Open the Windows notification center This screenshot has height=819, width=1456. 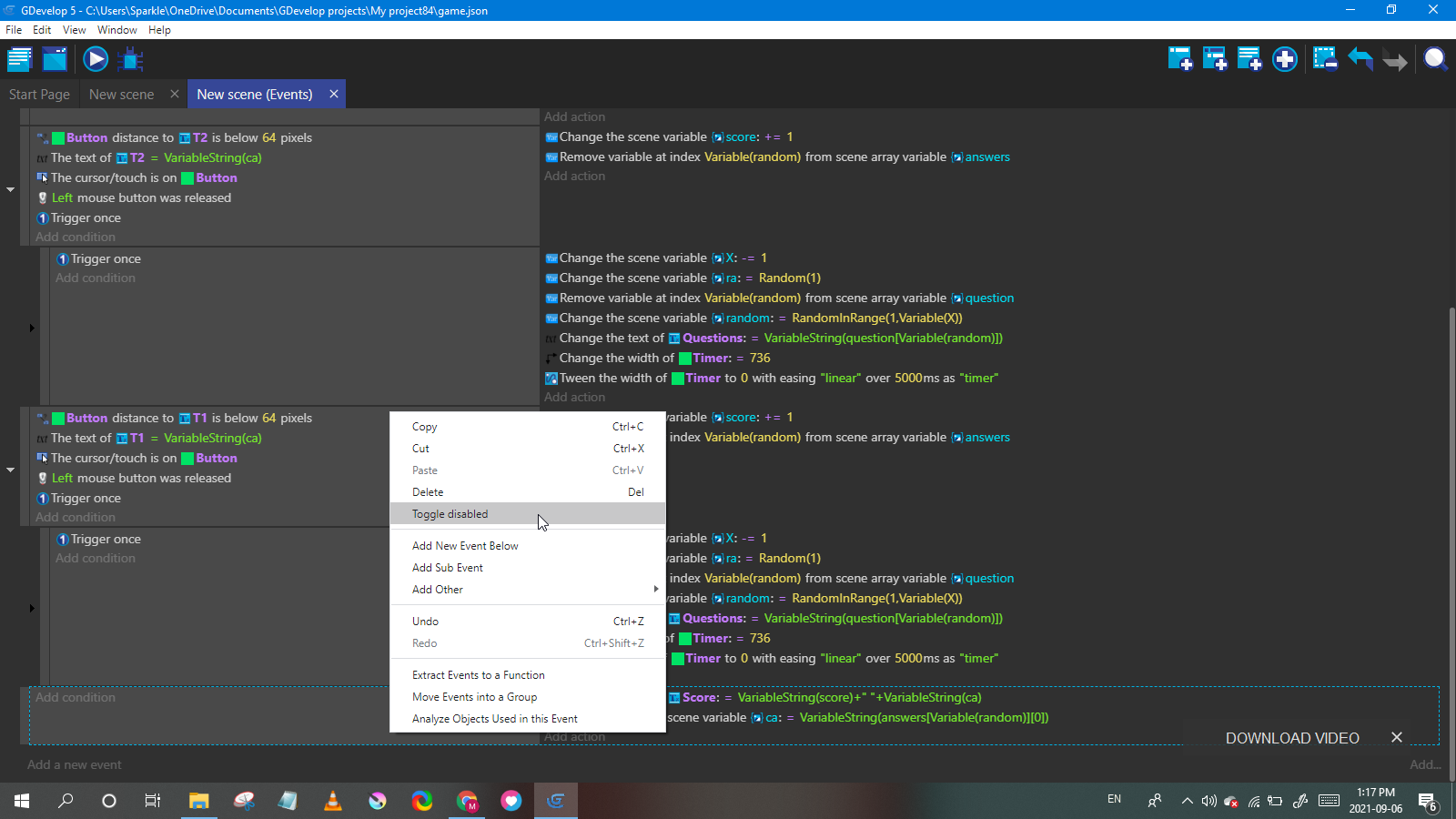tap(1427, 801)
